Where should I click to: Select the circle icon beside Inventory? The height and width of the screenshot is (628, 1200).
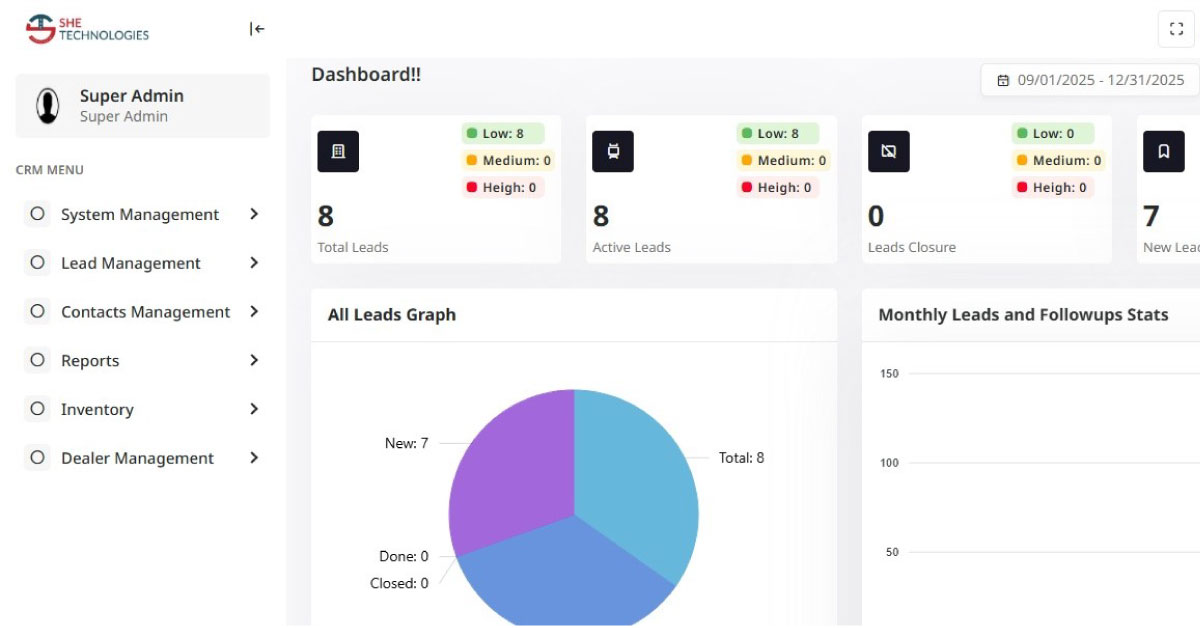coord(38,409)
